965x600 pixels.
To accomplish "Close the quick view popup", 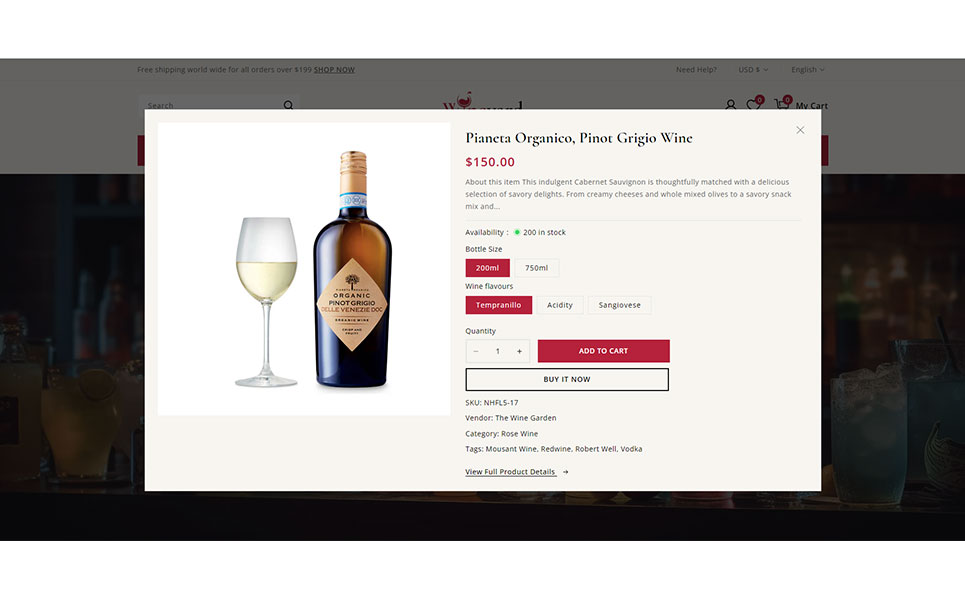I will pyautogui.click(x=800, y=130).
